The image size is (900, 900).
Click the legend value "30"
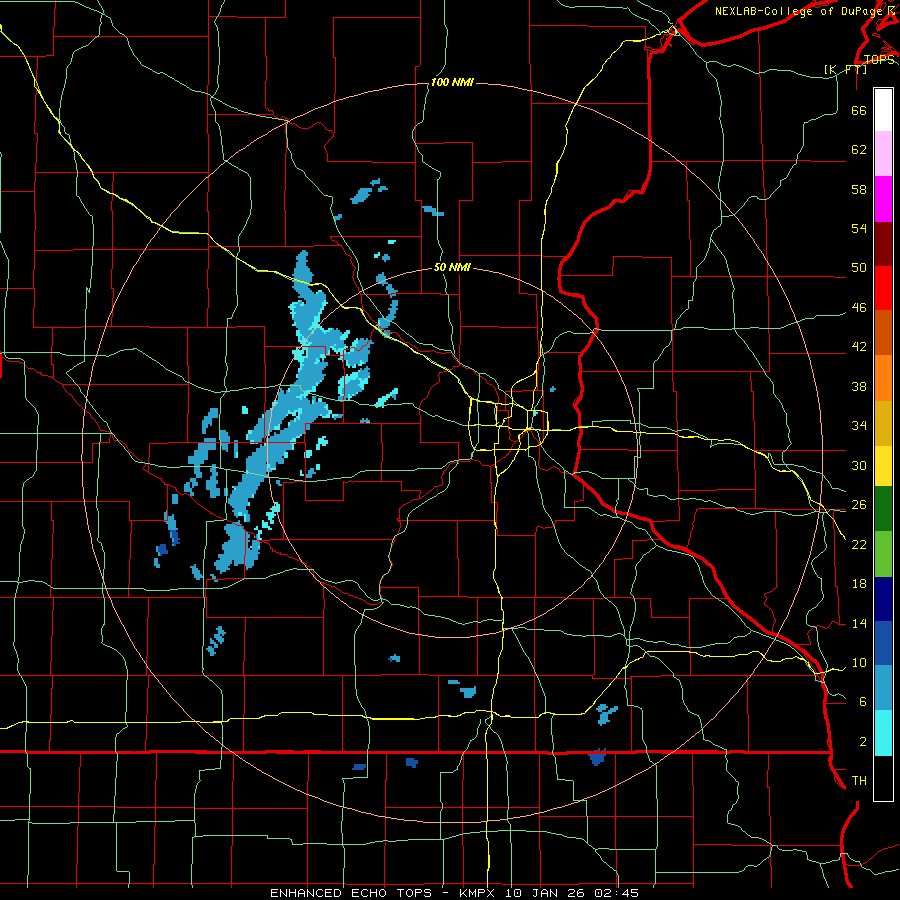(859, 465)
